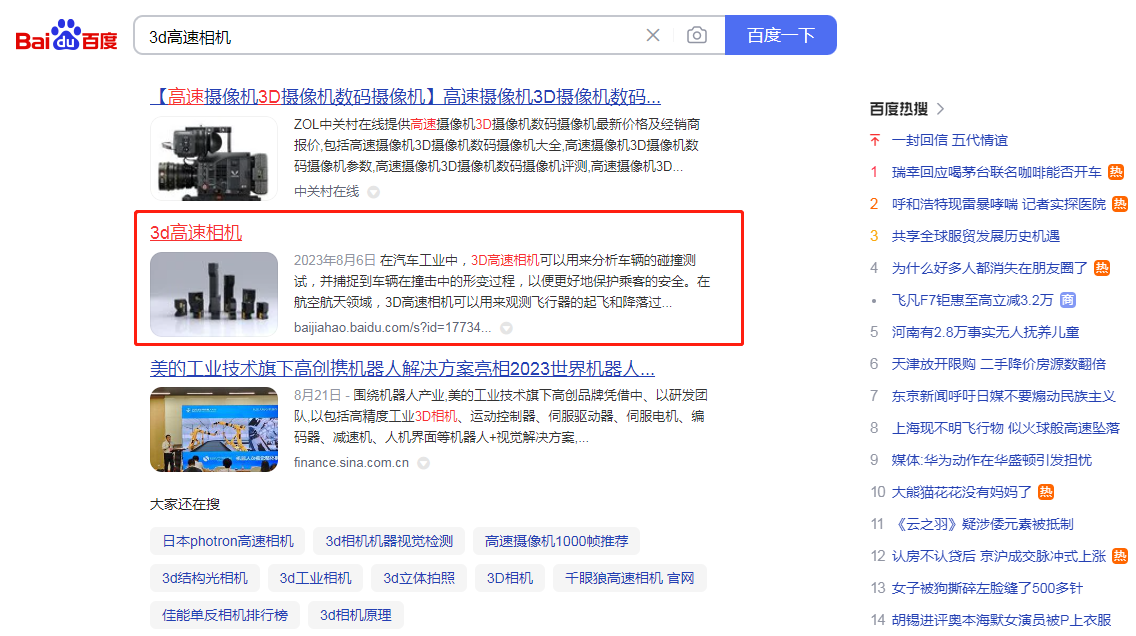The height and width of the screenshot is (636, 1136).
Task: Open hot search 河南有2.8万事实无人抚养儿童
Action: [985, 332]
